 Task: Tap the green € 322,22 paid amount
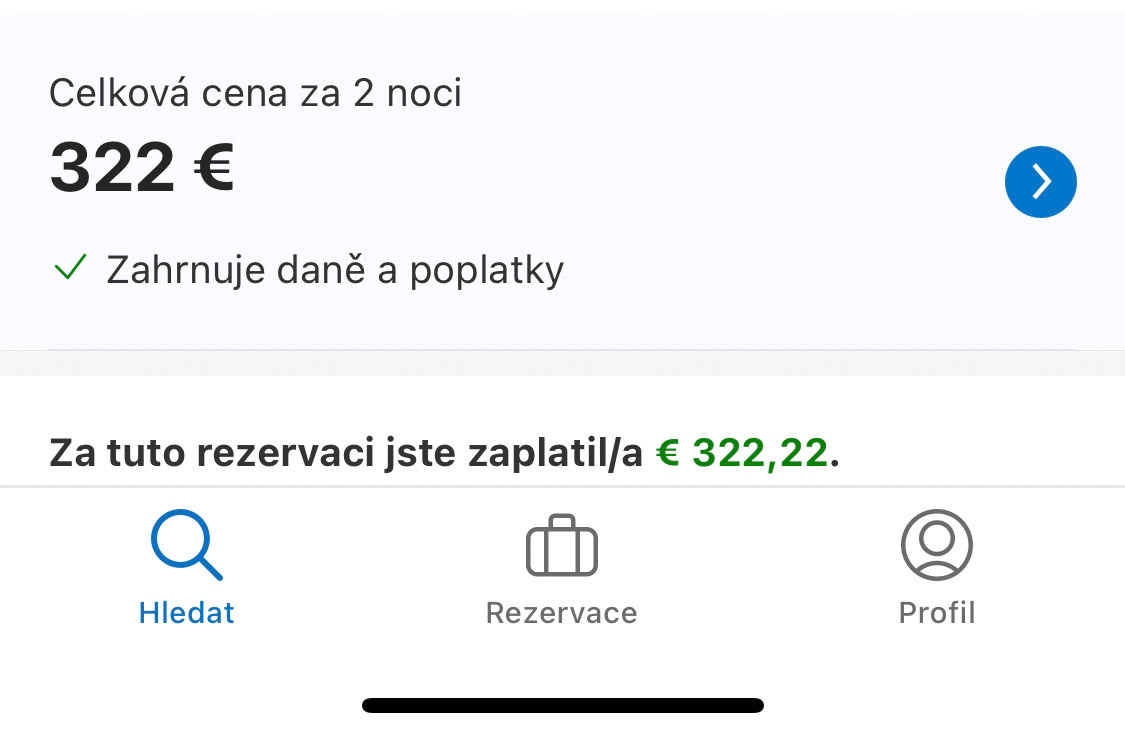point(742,453)
